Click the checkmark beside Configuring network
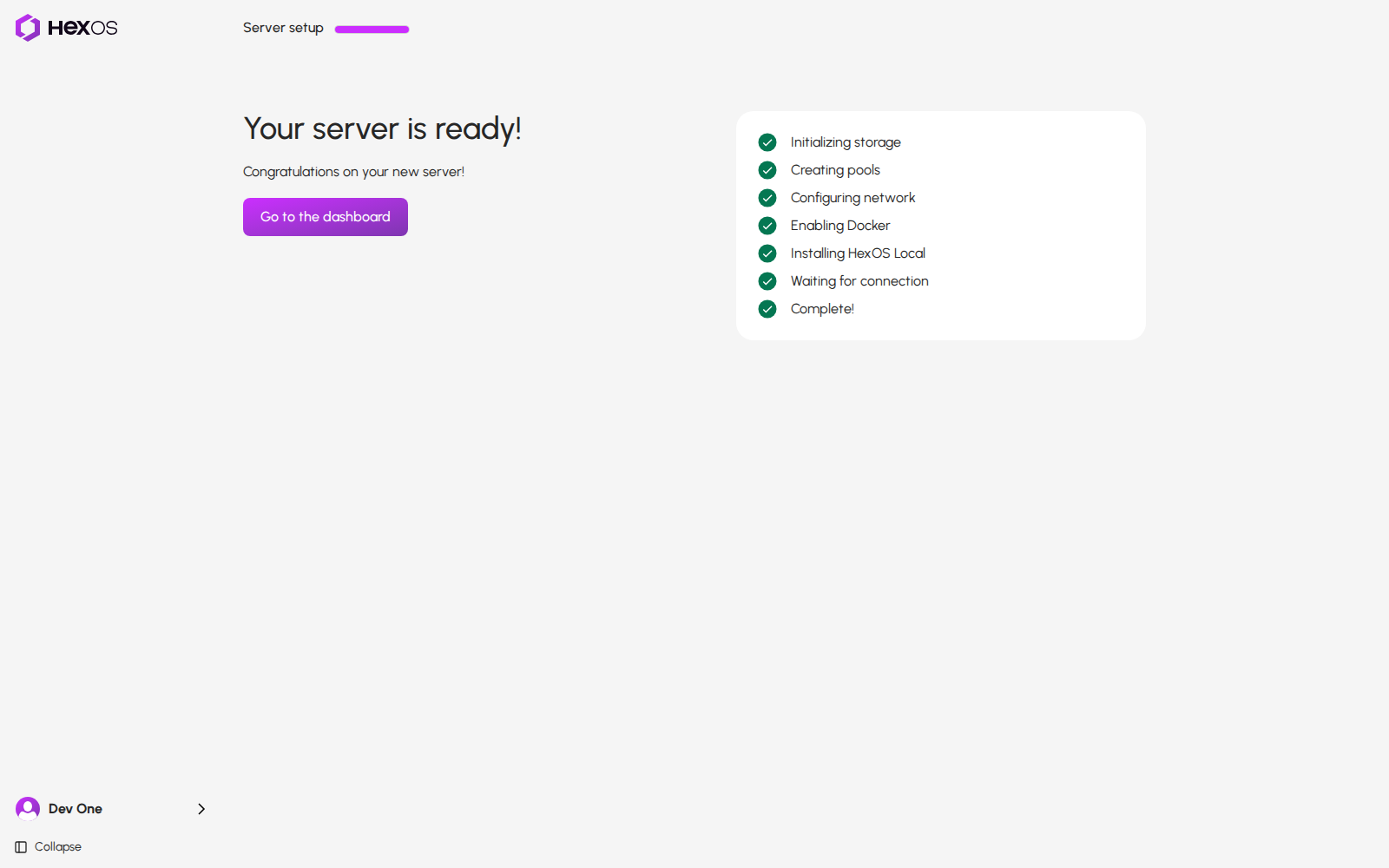Viewport: 1389px width, 868px height. point(767,198)
